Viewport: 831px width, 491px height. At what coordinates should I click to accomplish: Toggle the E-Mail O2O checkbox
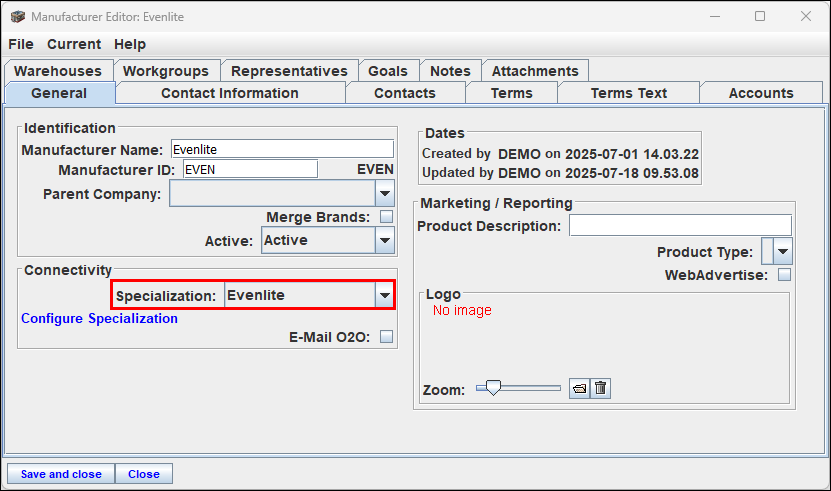[x=386, y=337]
